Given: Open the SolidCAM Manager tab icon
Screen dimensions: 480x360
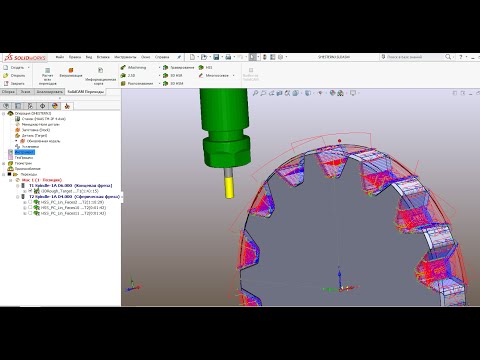Looking at the screenshot, I should [67, 106].
